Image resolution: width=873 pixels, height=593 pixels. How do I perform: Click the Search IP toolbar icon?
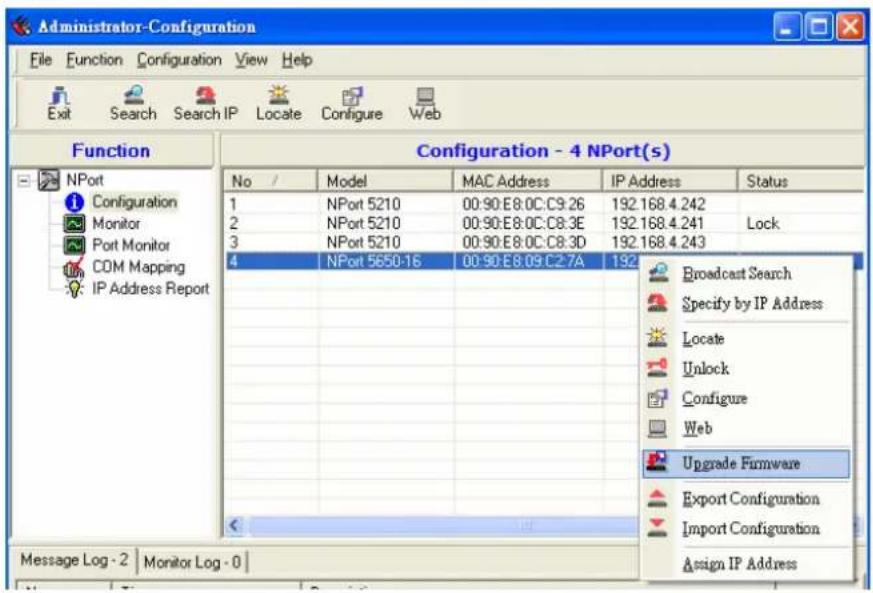tap(205, 104)
